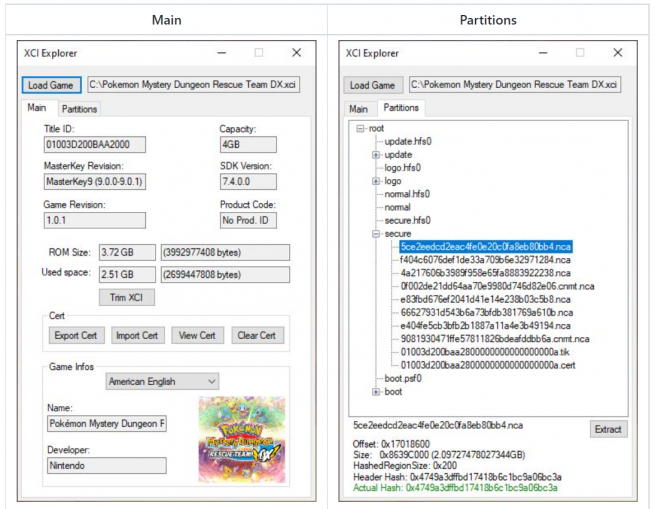The image size is (655, 509).
Task: Click Load Game in the right window
Action: click(373, 85)
